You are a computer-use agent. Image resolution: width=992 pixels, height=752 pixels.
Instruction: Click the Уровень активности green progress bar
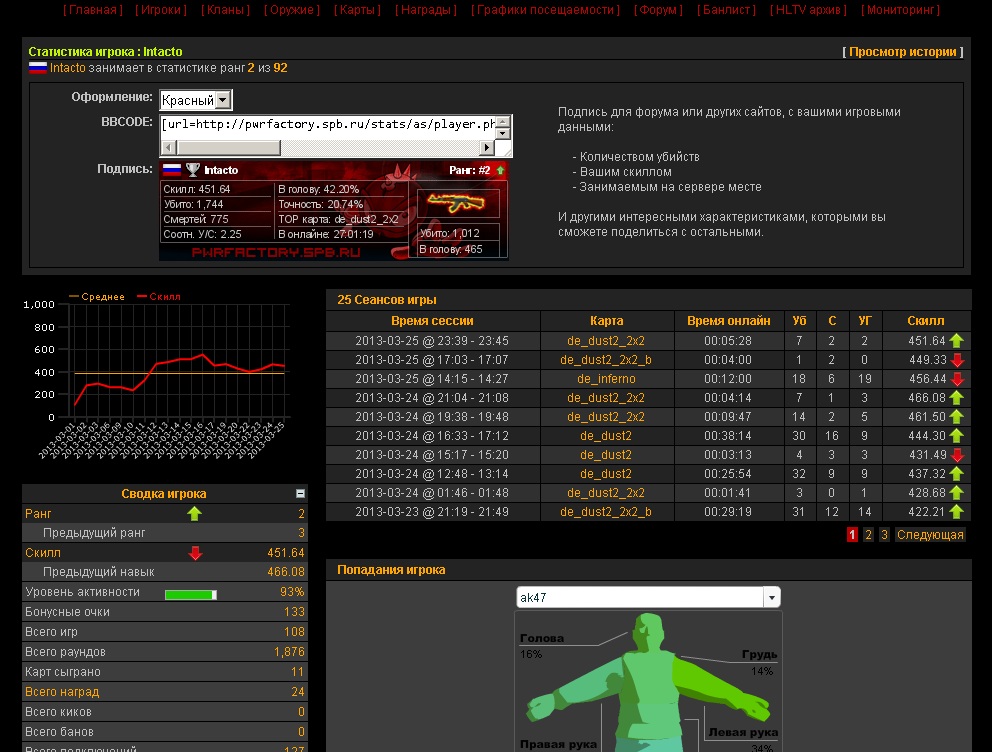coord(190,594)
